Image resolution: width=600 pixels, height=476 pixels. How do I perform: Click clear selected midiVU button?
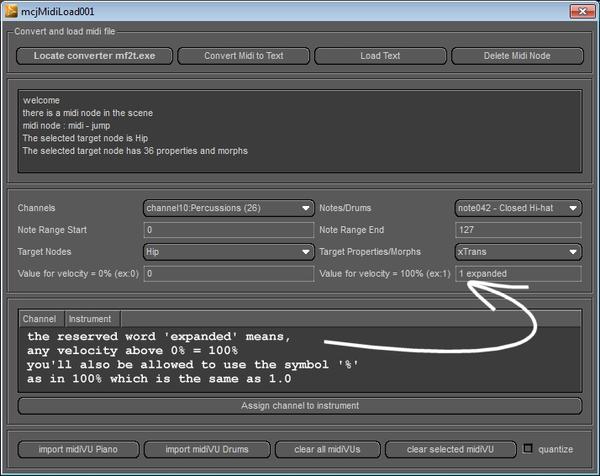tap(450, 449)
